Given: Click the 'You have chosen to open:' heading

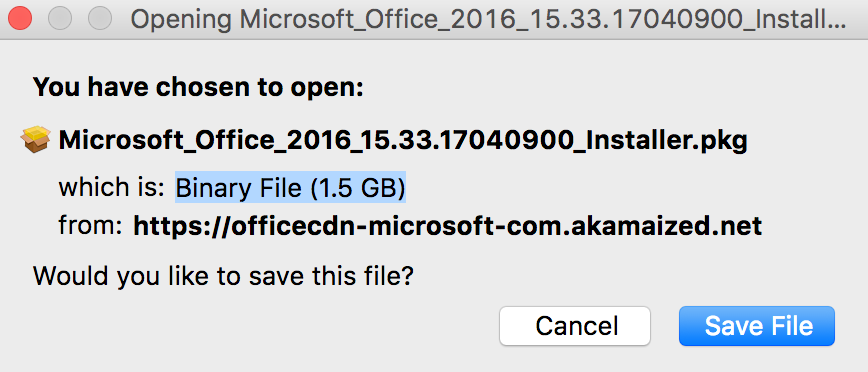Looking at the screenshot, I should (198, 88).
